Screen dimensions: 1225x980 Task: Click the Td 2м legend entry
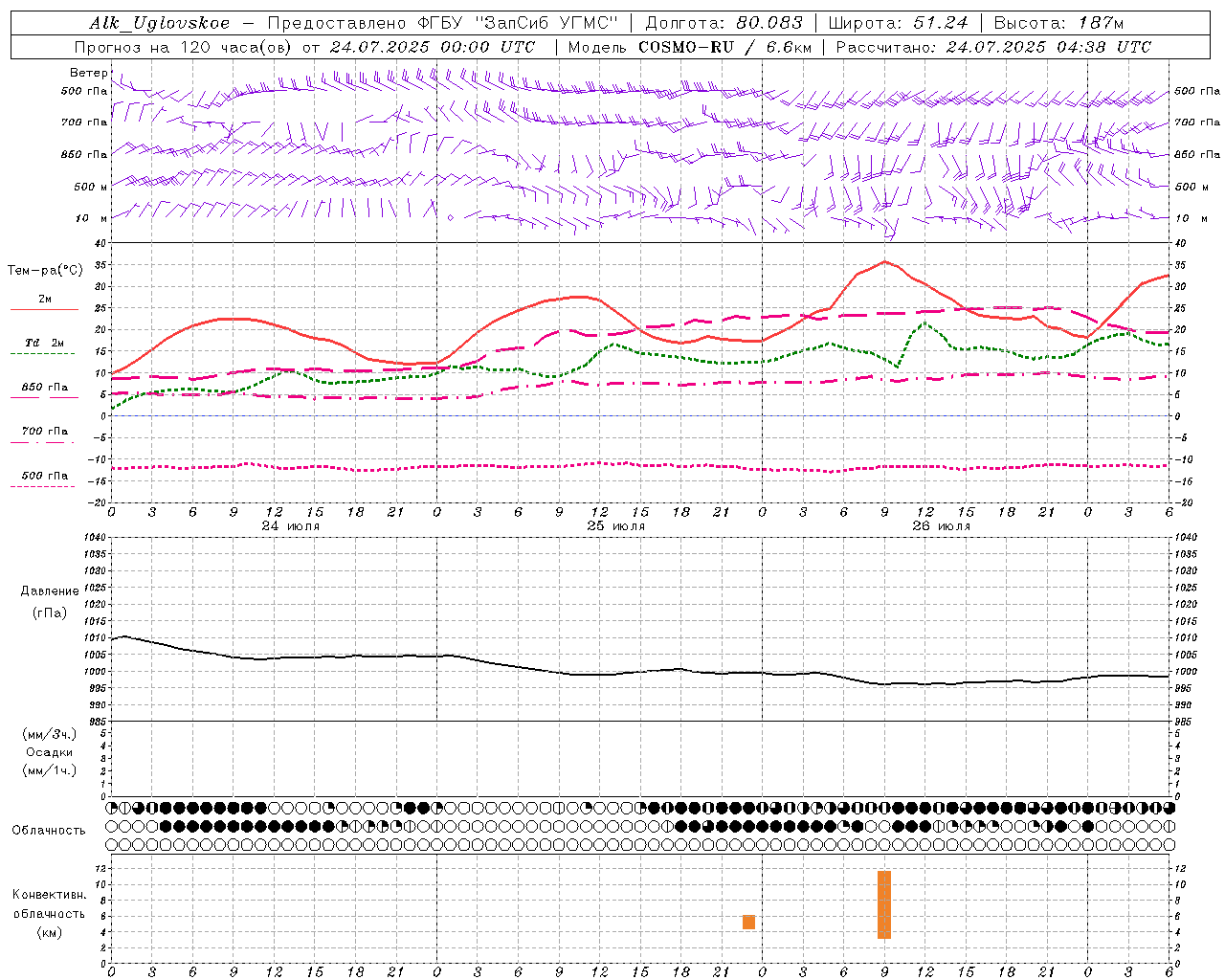click(45, 343)
